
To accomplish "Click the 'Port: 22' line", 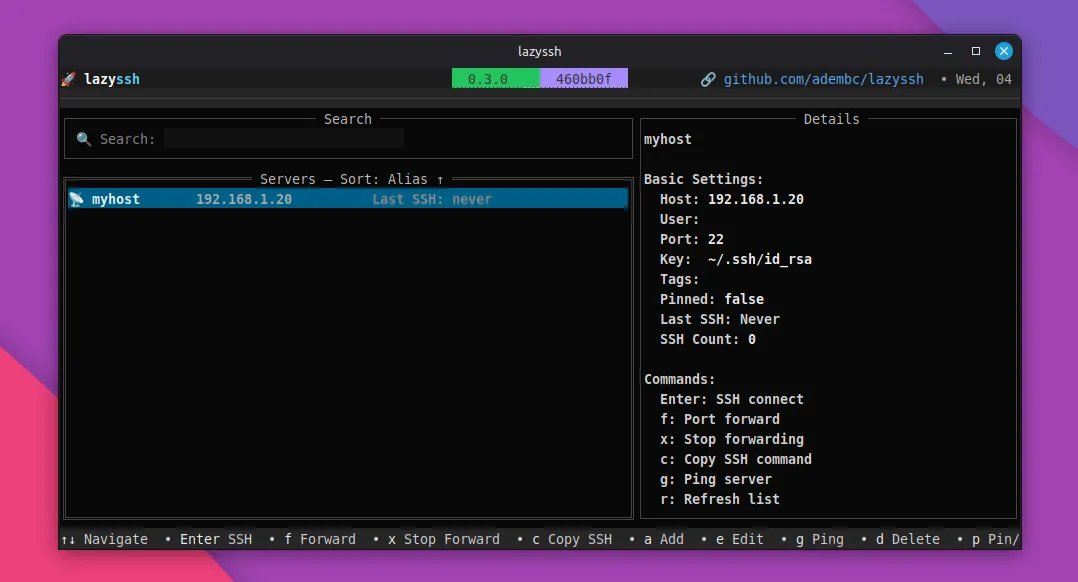I will pos(692,239).
